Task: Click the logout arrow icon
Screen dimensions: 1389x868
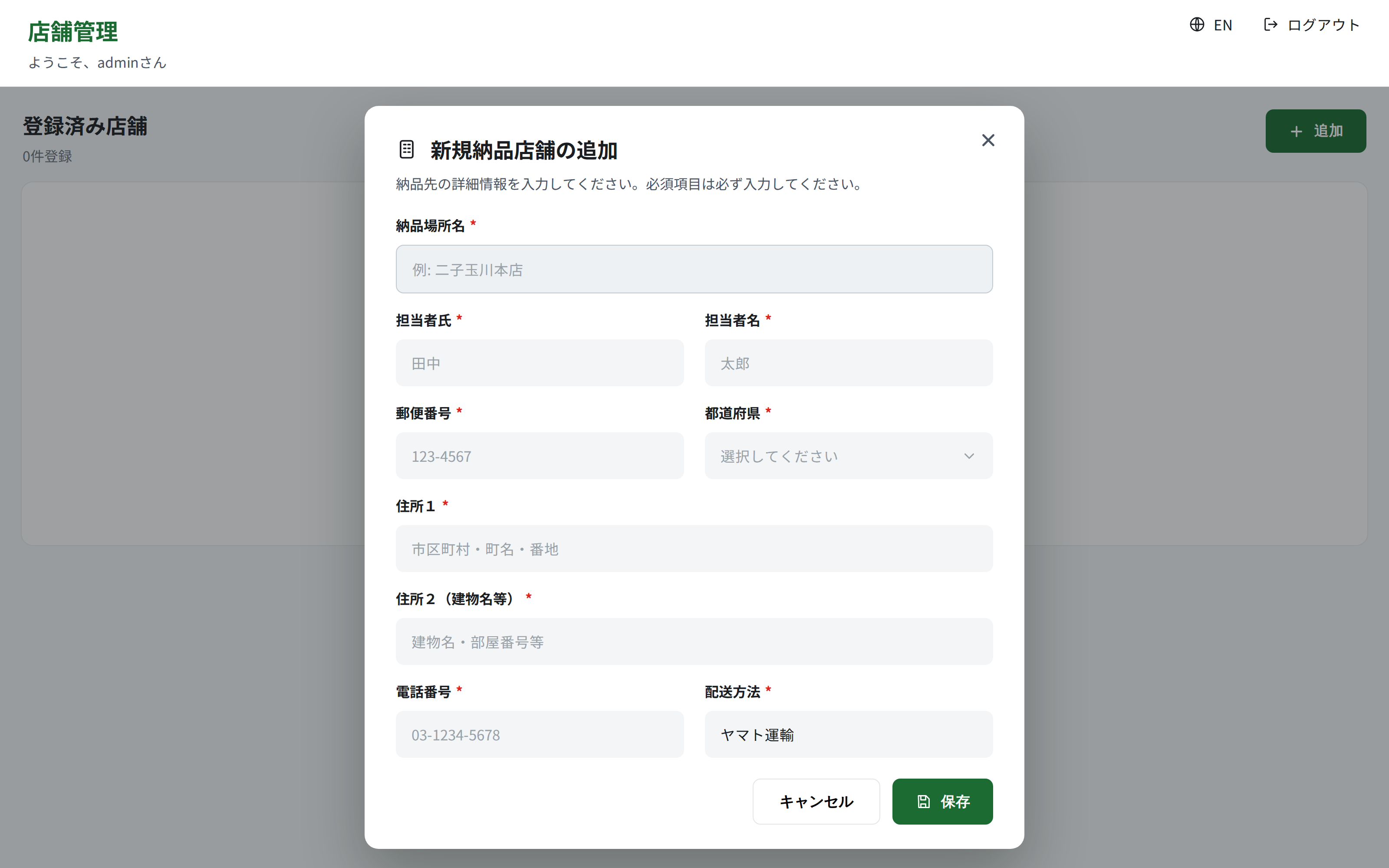Action: [x=1271, y=25]
